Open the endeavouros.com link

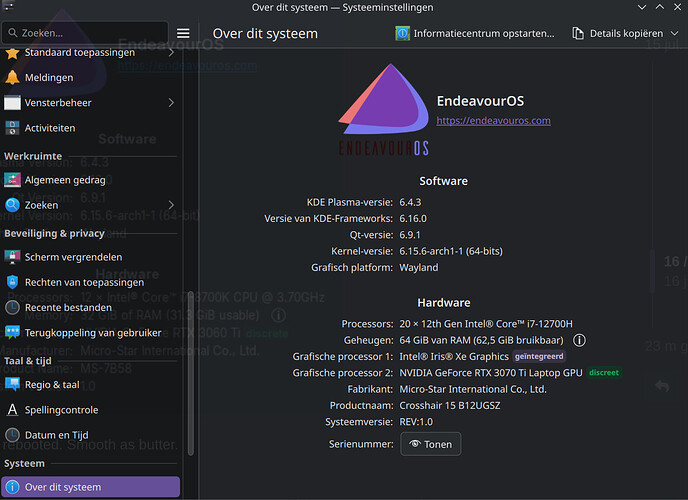[x=493, y=121]
